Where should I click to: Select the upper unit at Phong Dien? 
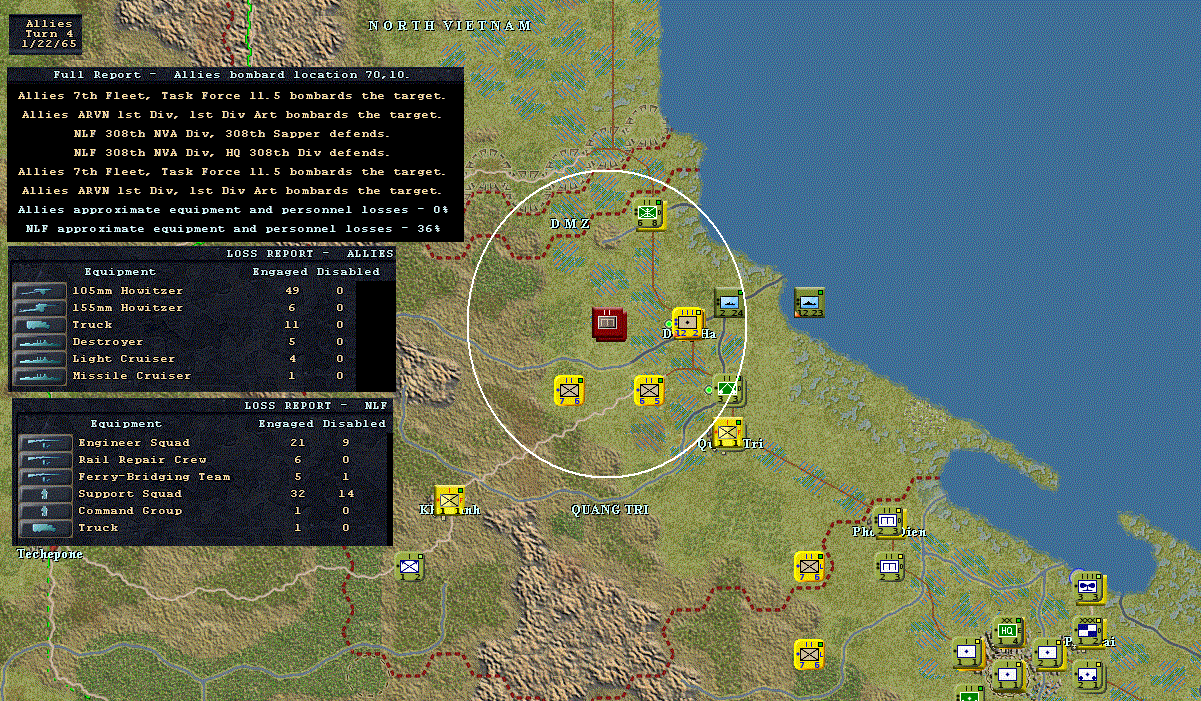pos(889,522)
